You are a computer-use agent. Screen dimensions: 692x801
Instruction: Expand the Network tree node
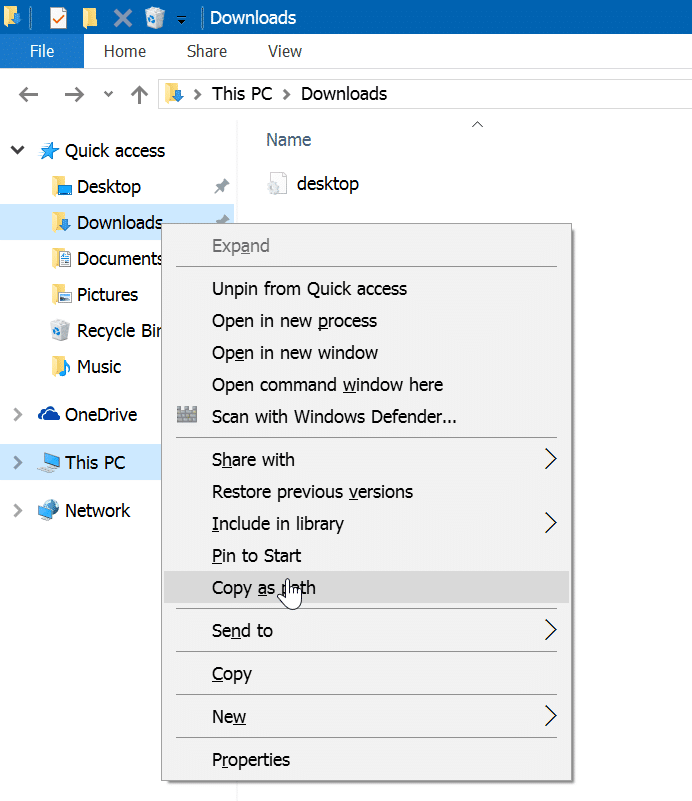[x=18, y=510]
